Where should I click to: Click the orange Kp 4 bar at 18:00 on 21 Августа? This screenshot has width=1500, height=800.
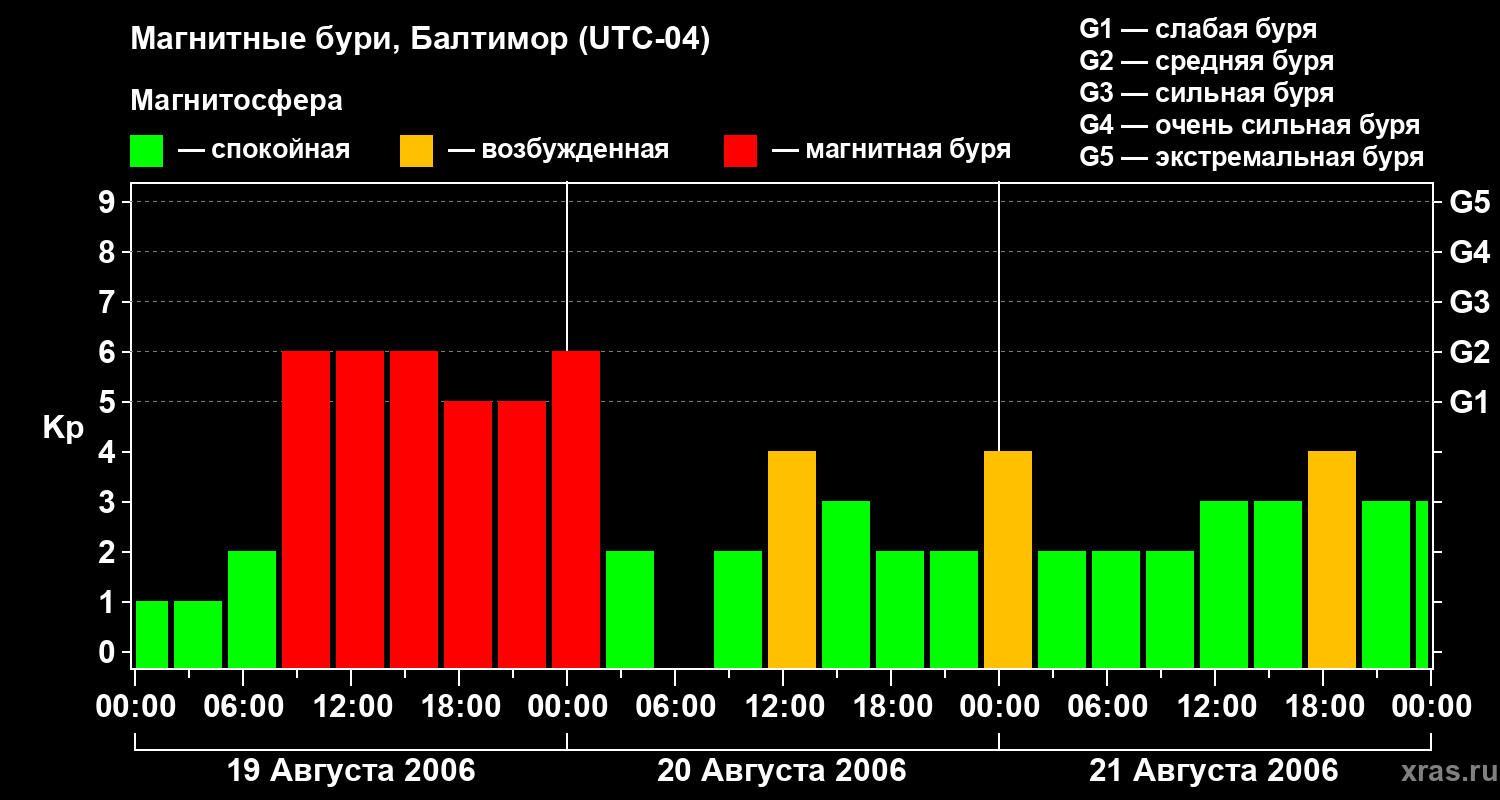(x=1332, y=560)
